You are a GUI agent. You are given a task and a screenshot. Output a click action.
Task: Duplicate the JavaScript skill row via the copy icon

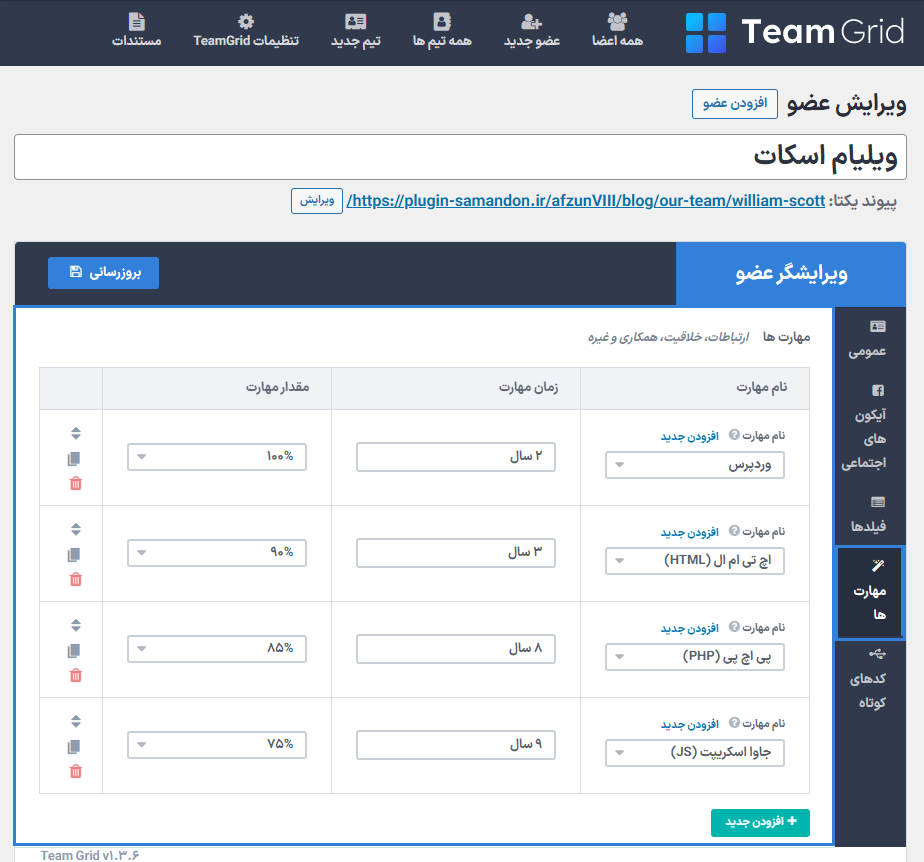76,747
